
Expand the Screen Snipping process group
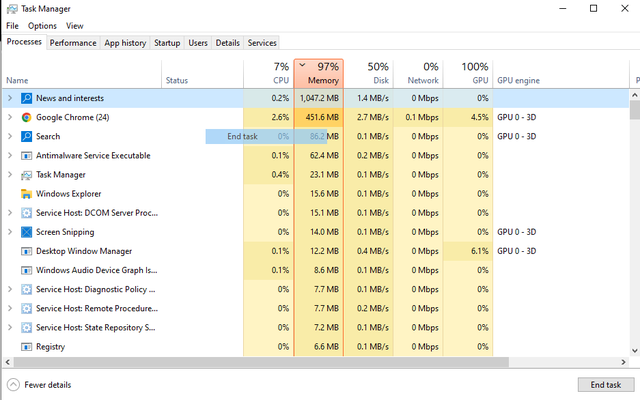coord(10,232)
